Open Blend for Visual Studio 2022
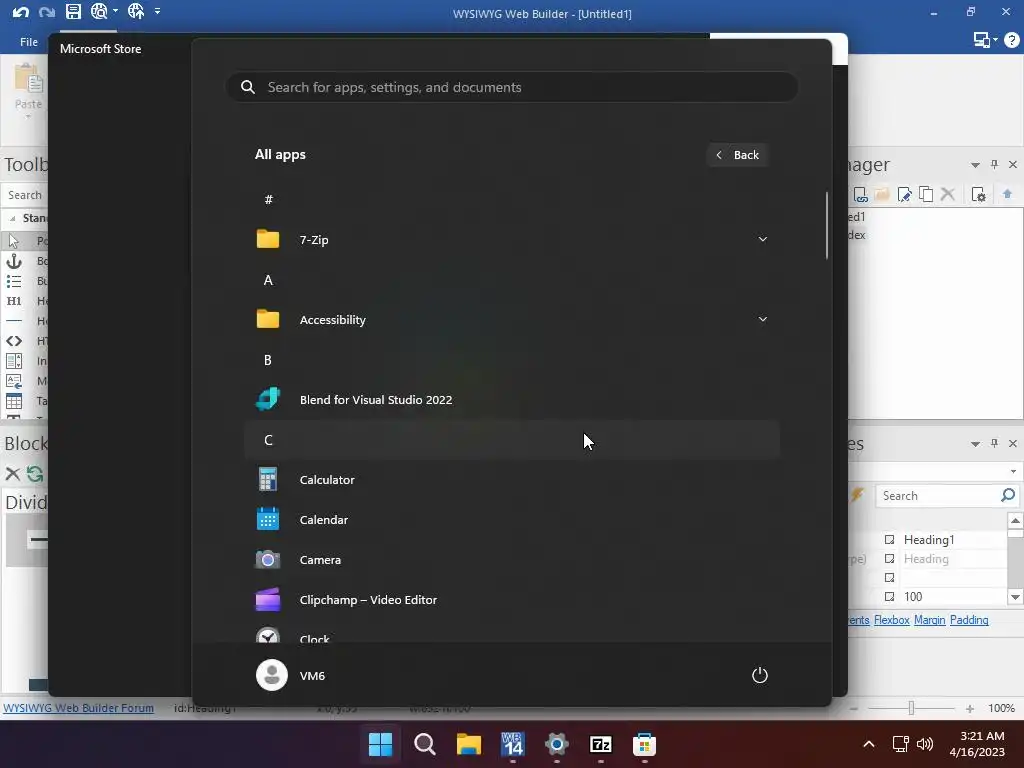 (x=511, y=400)
